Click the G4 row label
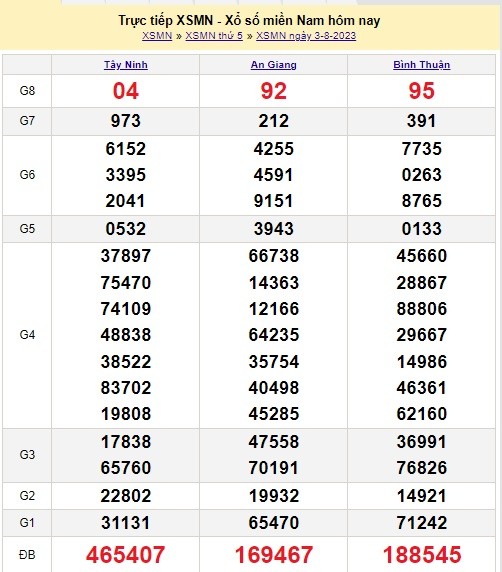The width and height of the screenshot is (502, 572). [x=27, y=335]
